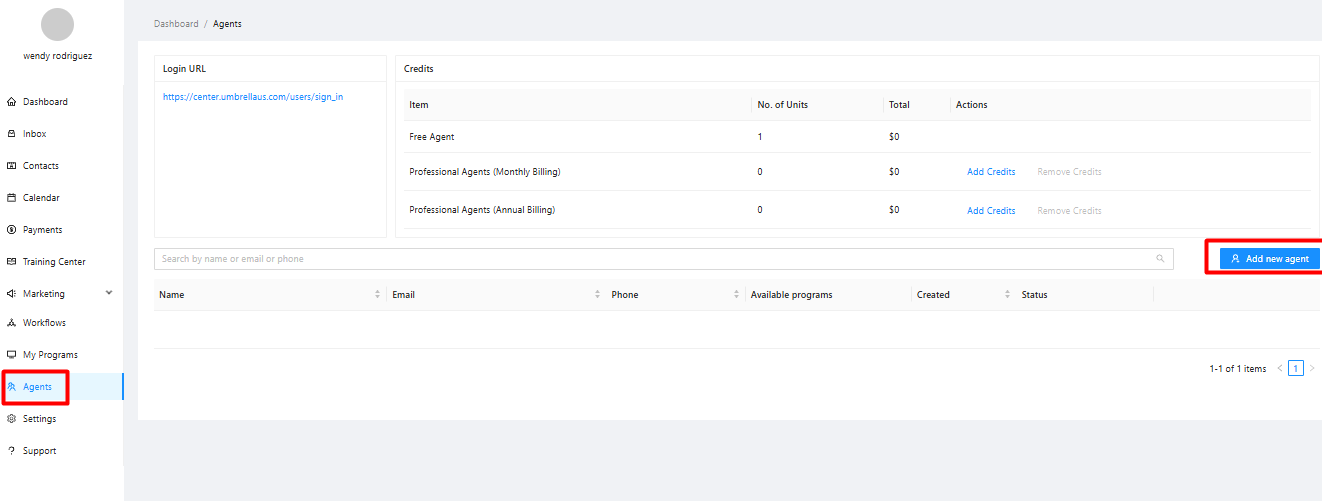This screenshot has width=1322, height=501.
Task: Click the Workflows icon in sidebar
Action: click(x=11, y=323)
